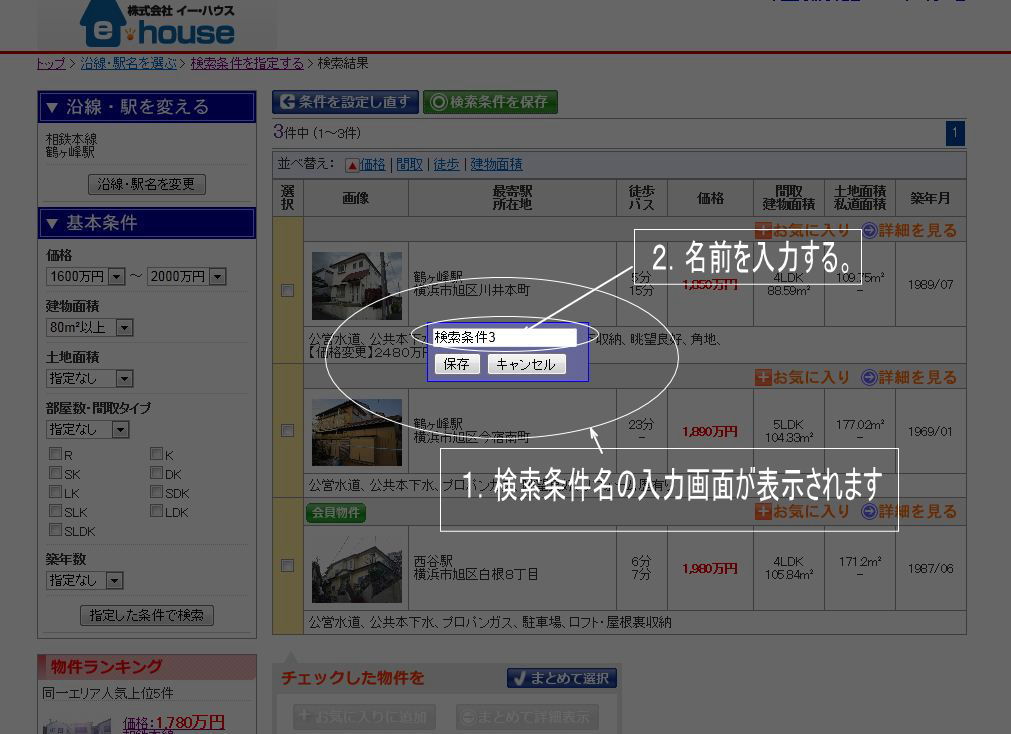This screenshot has width=1011, height=734.
Task: Open the 川井本町 property photo
Action: tap(357, 286)
